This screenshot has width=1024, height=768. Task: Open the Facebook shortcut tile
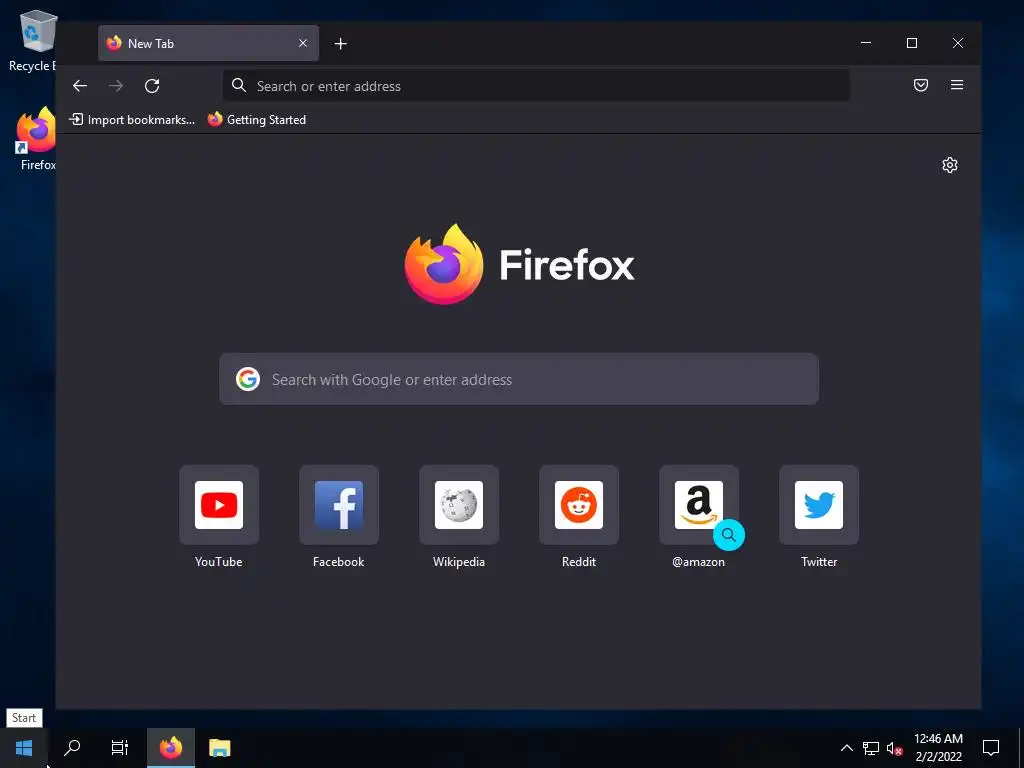[x=339, y=505]
